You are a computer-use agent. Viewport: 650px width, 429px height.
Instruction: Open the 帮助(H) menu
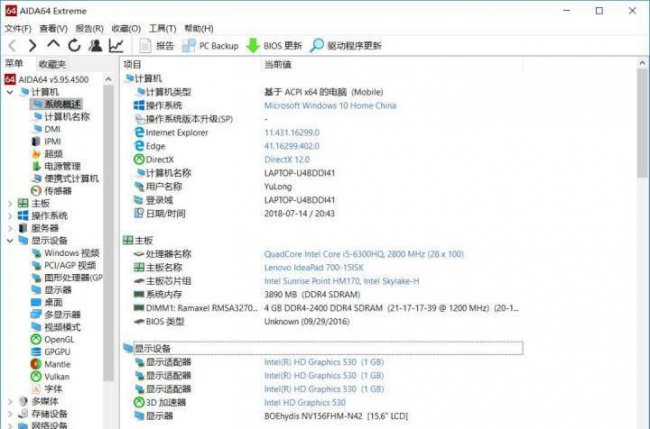(199, 28)
